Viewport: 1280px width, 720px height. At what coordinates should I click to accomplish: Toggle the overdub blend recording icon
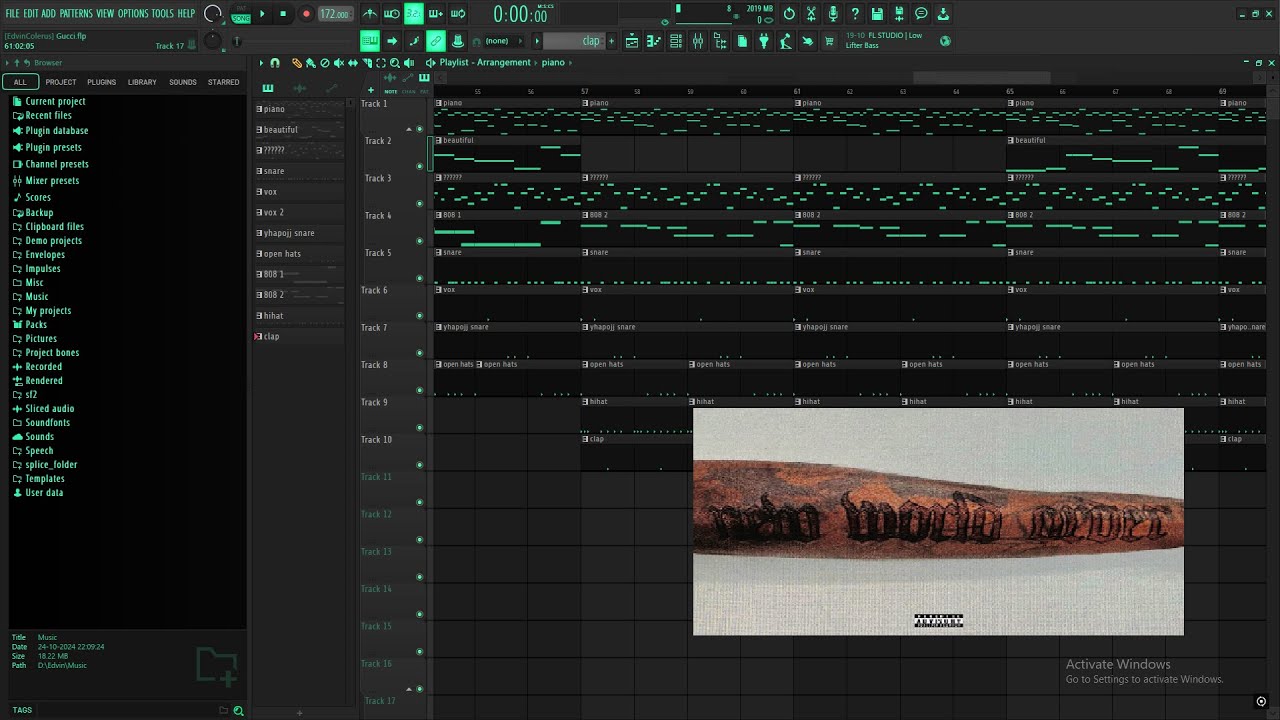(x=436, y=14)
